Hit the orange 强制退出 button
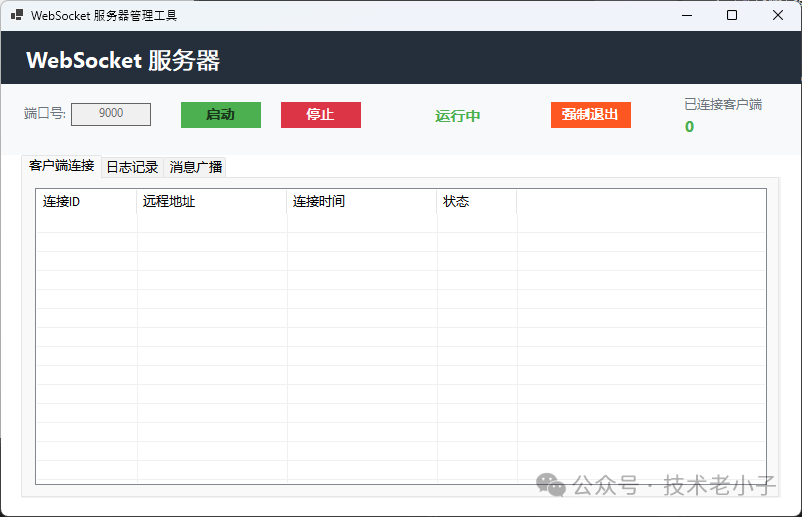This screenshot has width=802, height=517. click(590, 115)
